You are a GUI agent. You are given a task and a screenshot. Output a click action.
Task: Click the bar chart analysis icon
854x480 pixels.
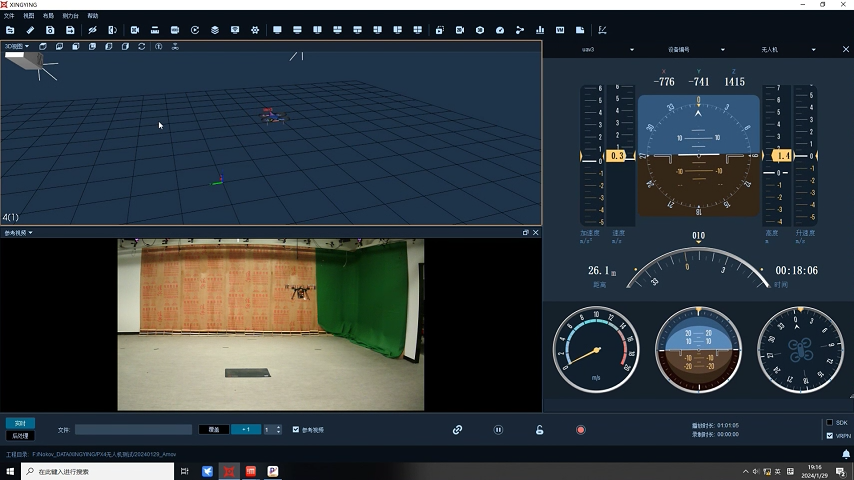(540, 30)
